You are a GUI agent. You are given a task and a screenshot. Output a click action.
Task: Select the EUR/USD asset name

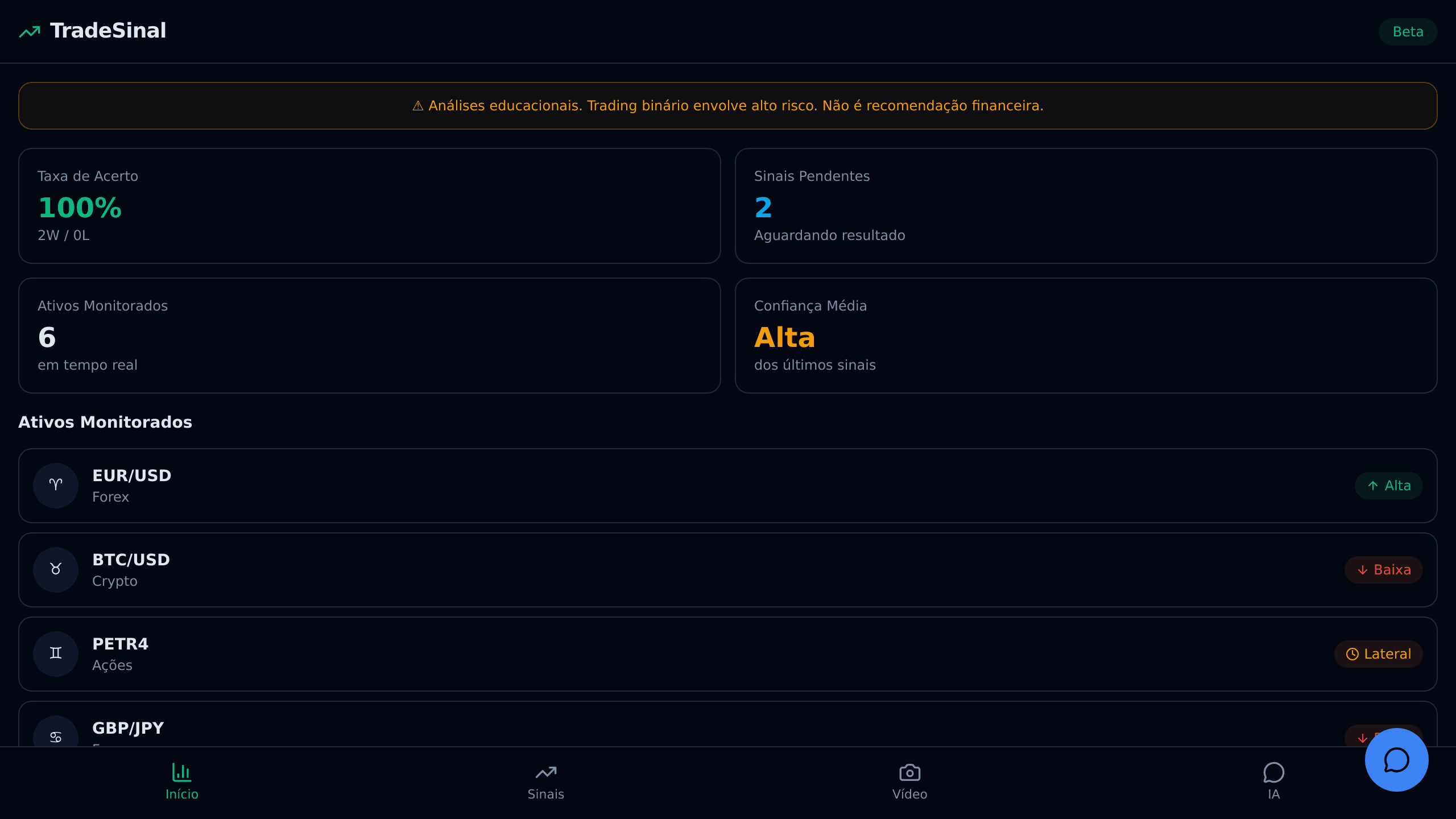tap(132, 475)
